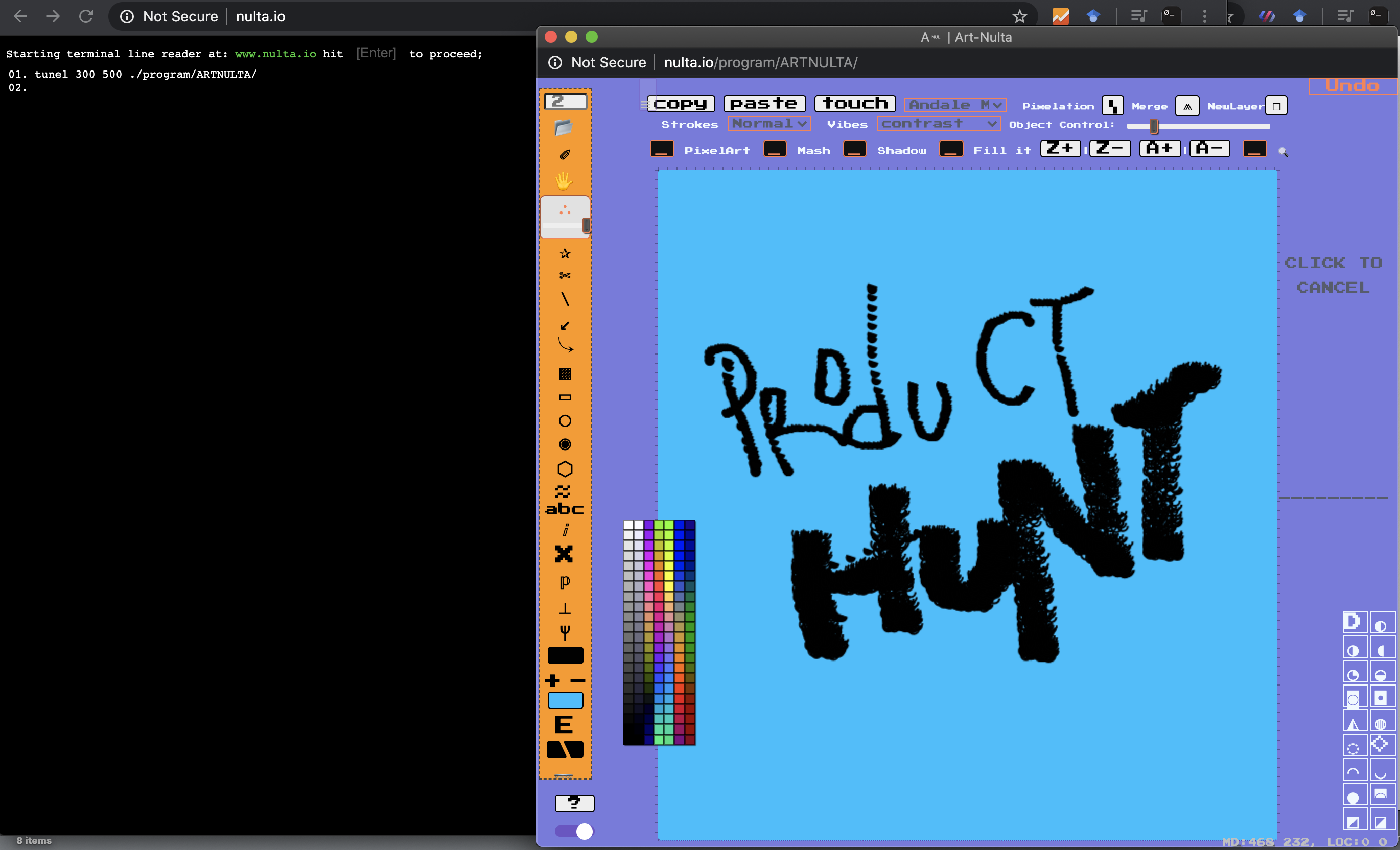Select the hollow circle tool
This screenshot has width=1400, height=850.
[x=564, y=421]
